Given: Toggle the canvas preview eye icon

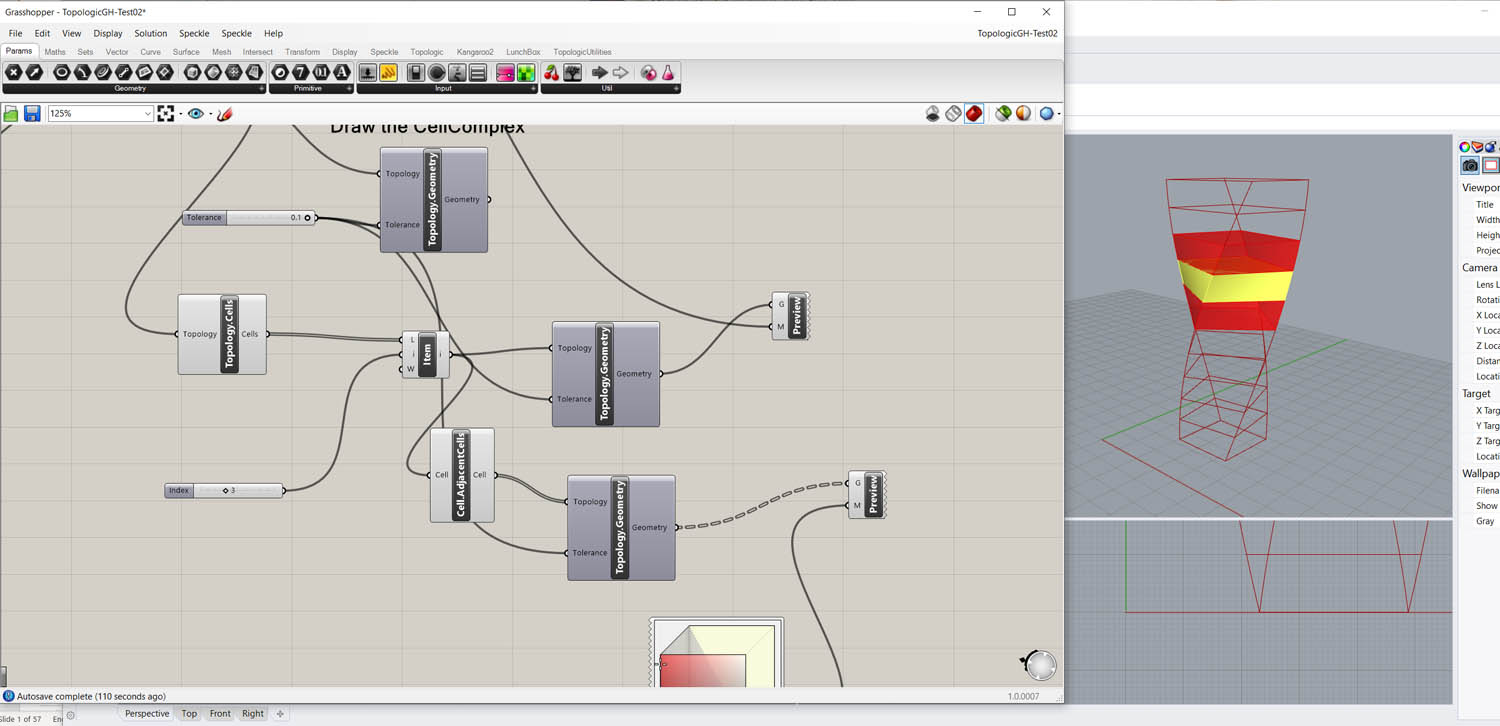Looking at the screenshot, I should (x=196, y=114).
